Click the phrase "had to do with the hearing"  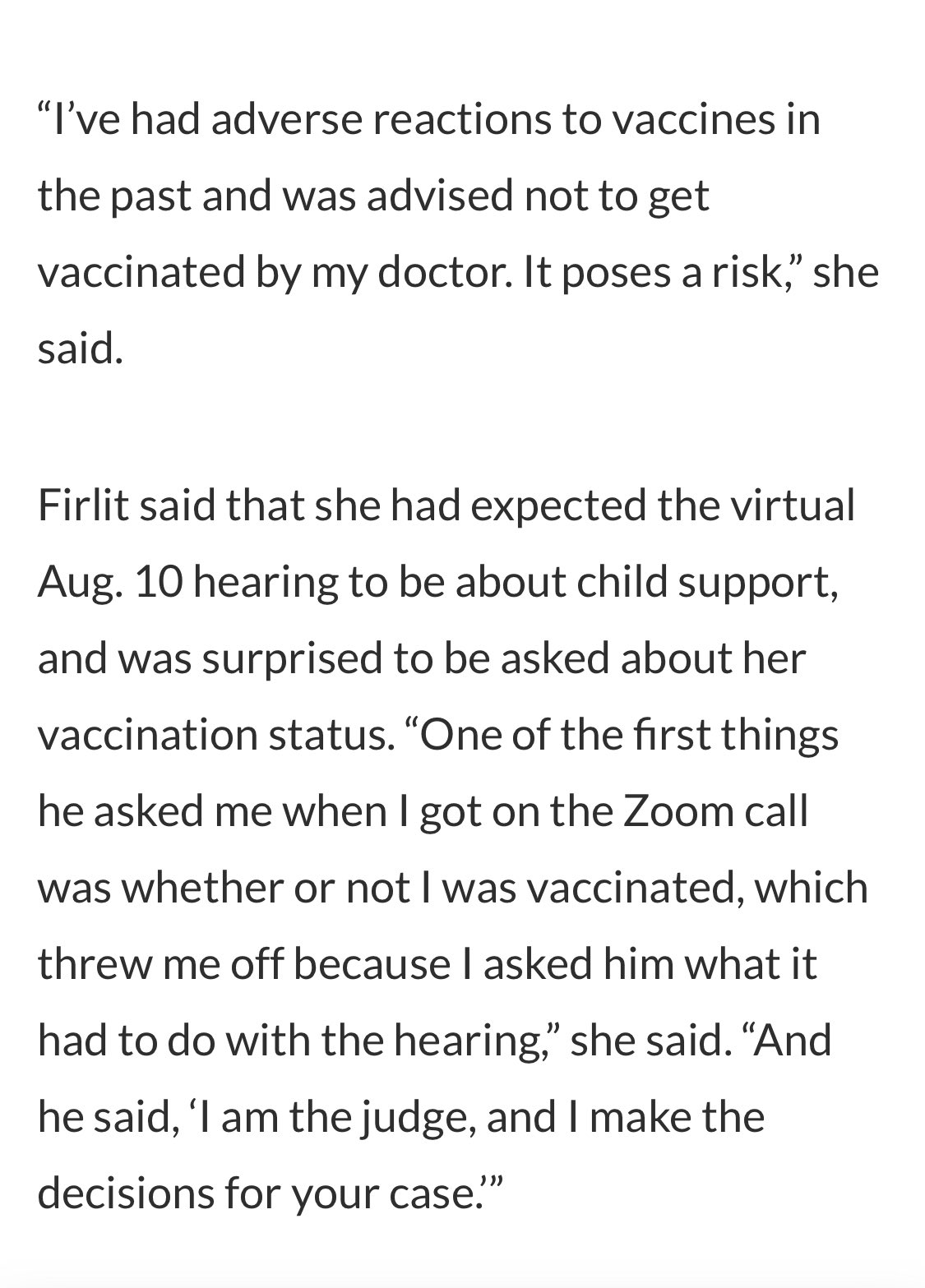pos(294,1041)
